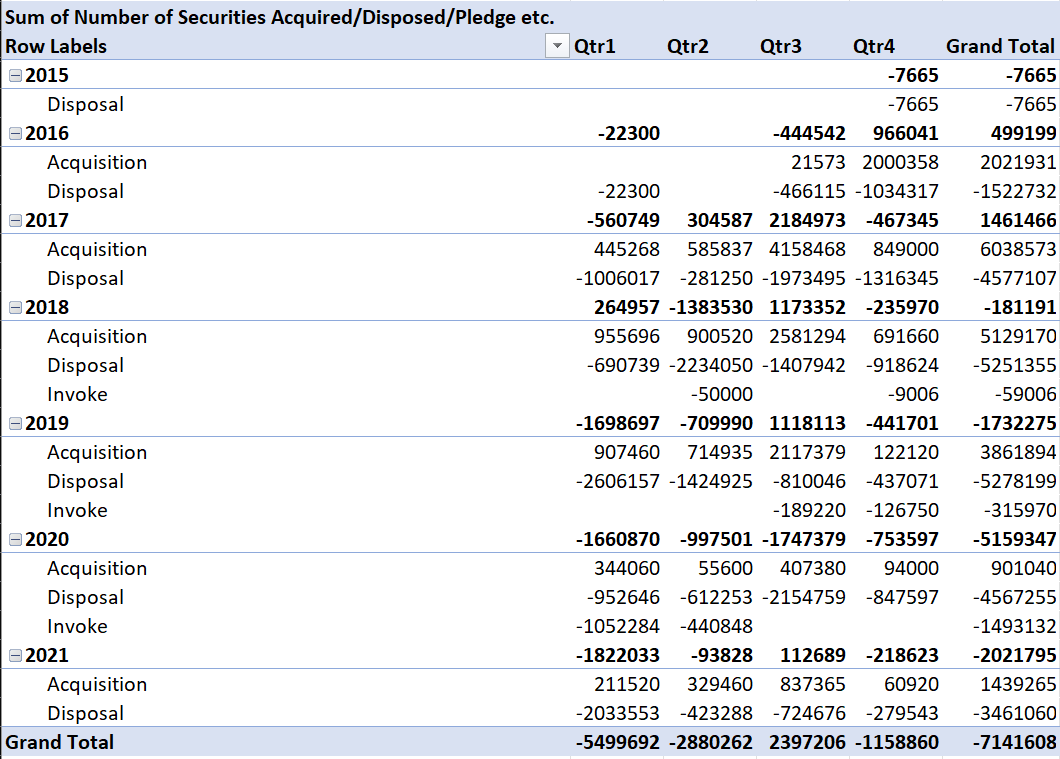The width and height of the screenshot is (1060, 759).
Task: Collapse the 2017 group using its minus icon
Action: [15, 220]
